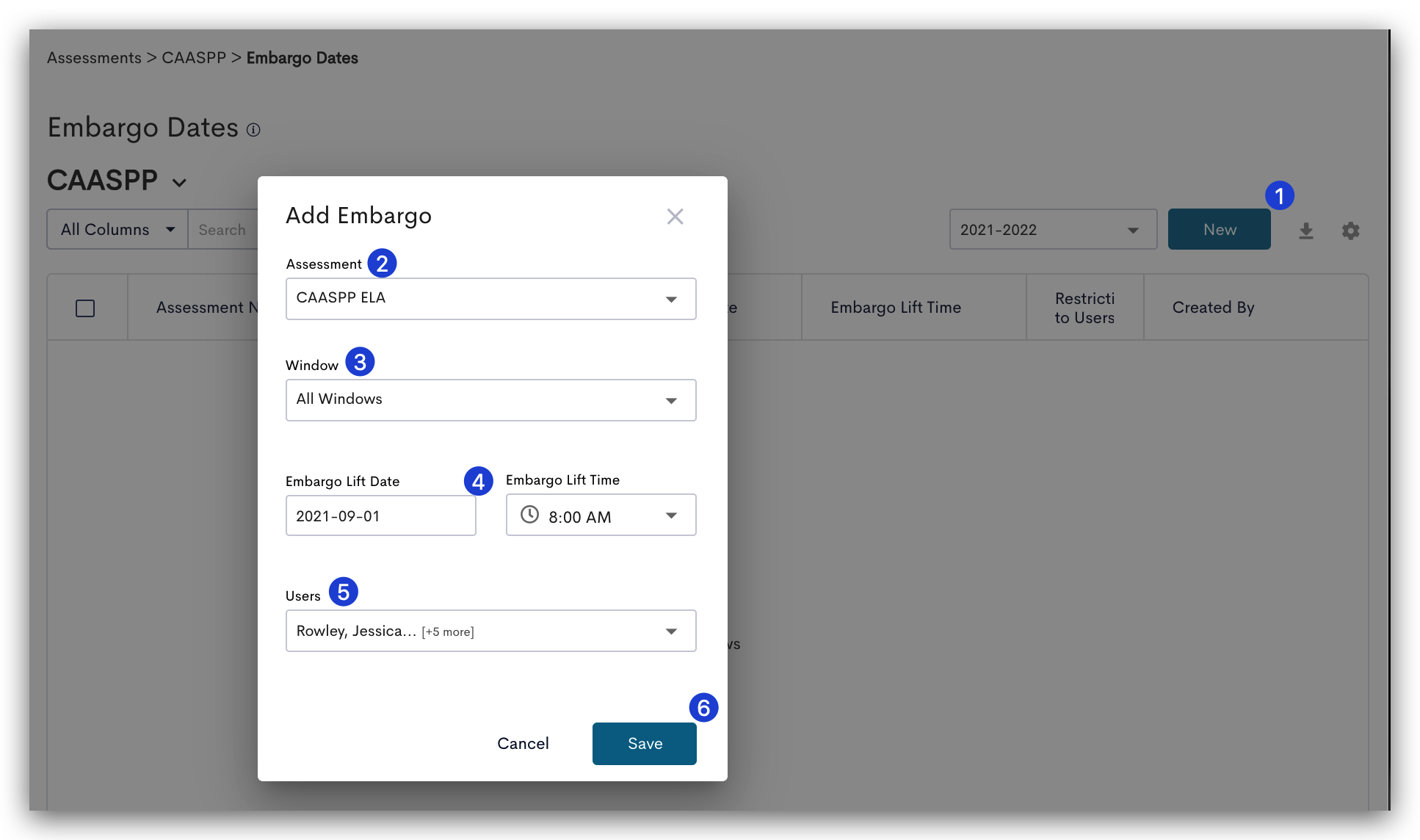Save the new embargo
The height and width of the screenshot is (840, 1420).
click(644, 744)
